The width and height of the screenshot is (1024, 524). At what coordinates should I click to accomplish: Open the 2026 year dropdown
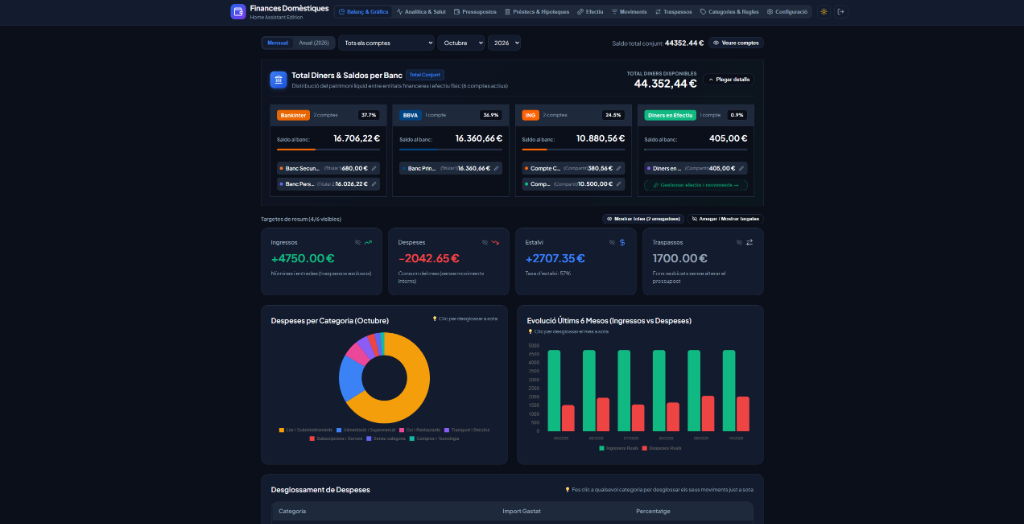pos(504,42)
